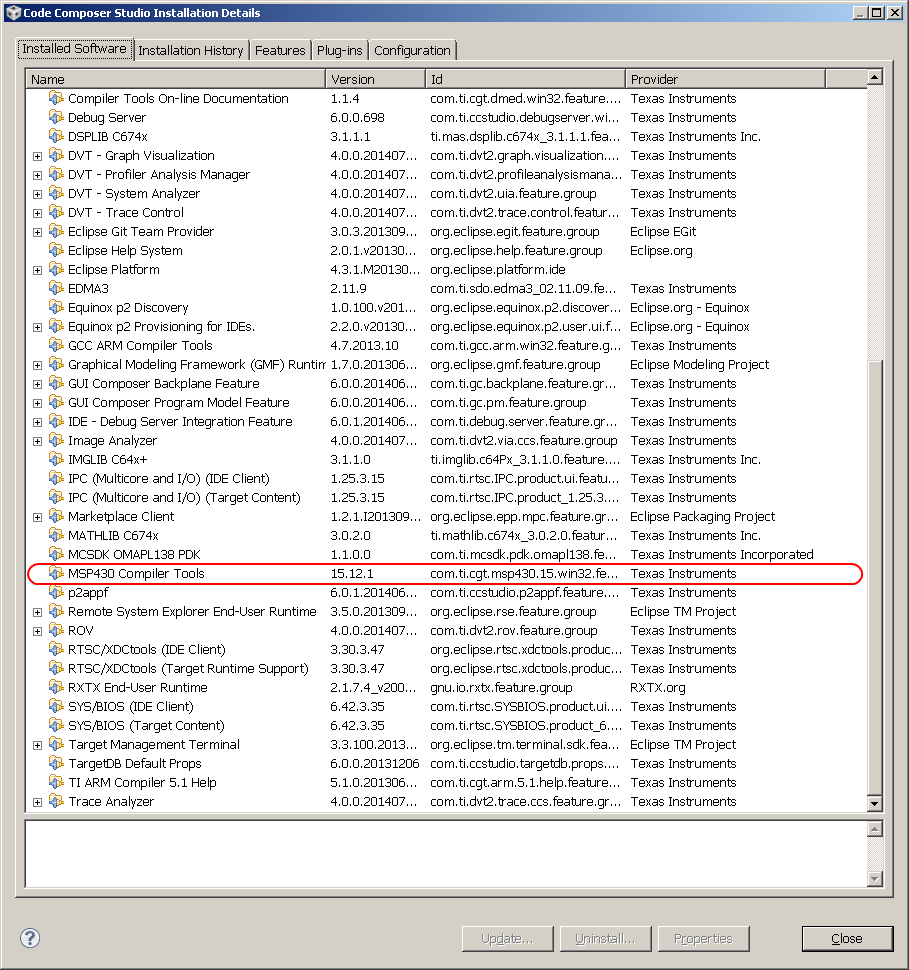The image size is (909, 970).
Task: Click the IMGLIB C64x+ feature icon
Action: pos(56,460)
